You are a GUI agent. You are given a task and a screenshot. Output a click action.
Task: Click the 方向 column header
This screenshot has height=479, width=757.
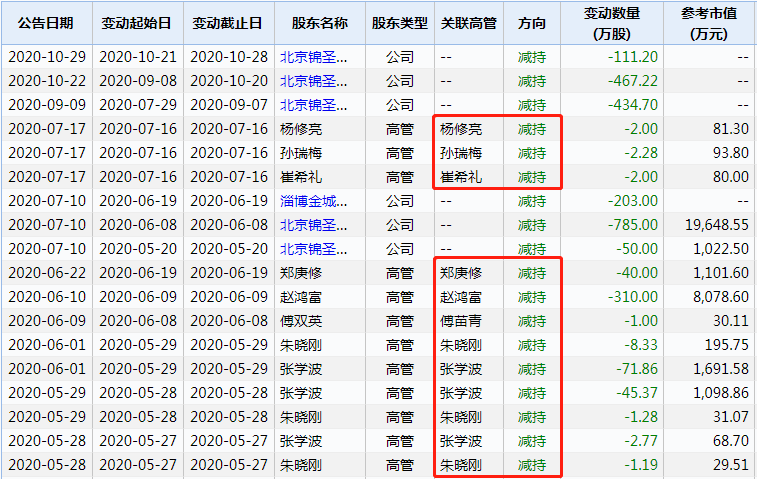(x=532, y=23)
